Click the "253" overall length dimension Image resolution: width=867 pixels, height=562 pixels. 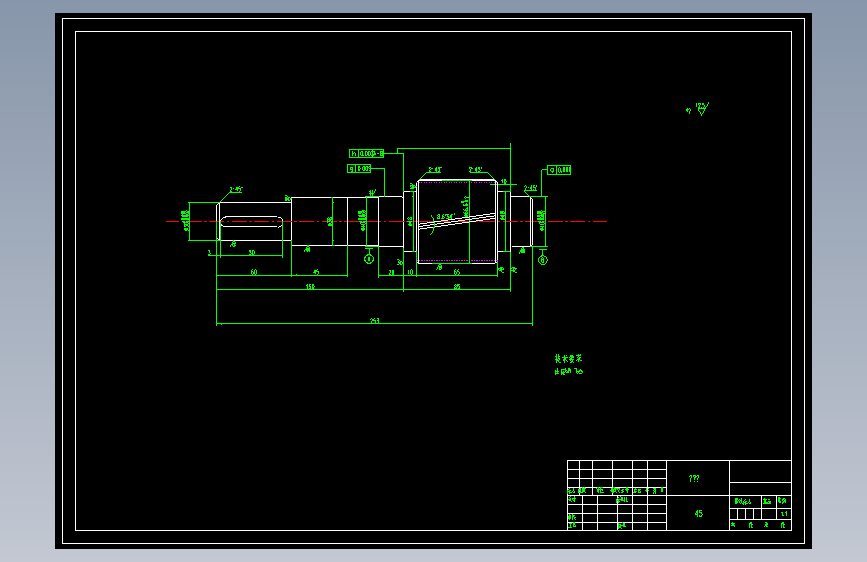click(x=374, y=321)
